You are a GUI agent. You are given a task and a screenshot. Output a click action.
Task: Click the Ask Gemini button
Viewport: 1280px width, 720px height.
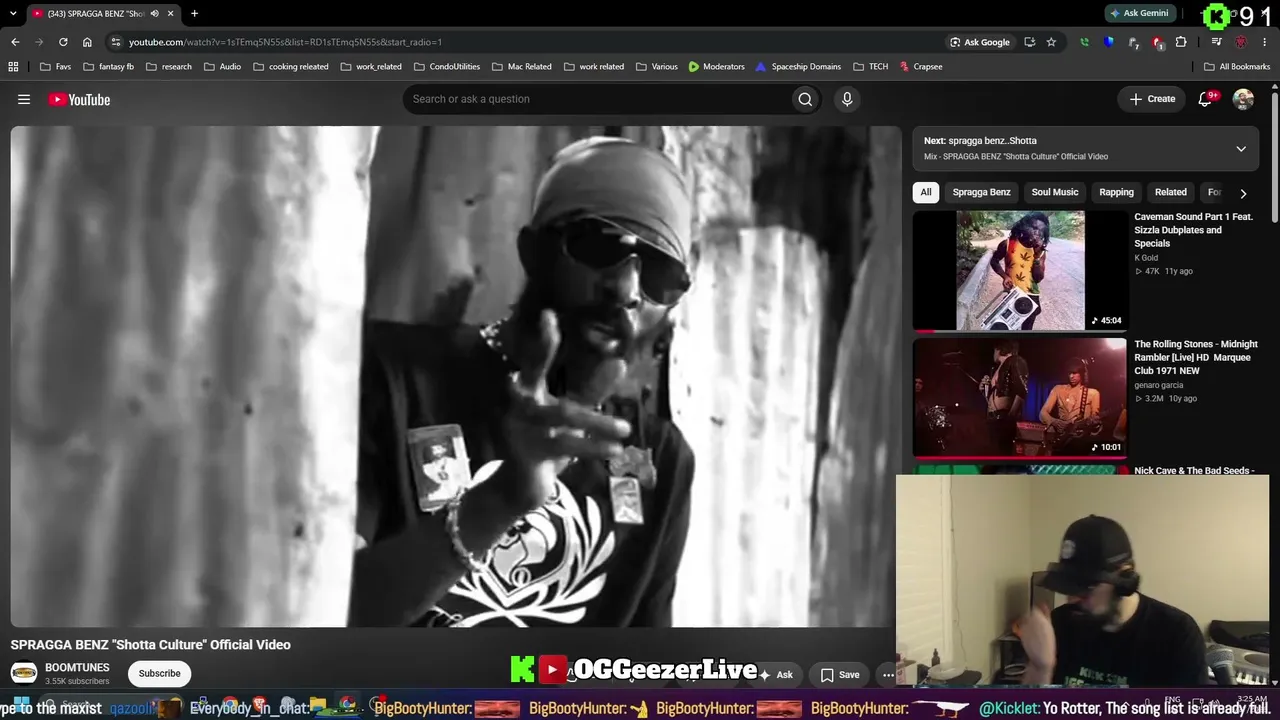1139,14
